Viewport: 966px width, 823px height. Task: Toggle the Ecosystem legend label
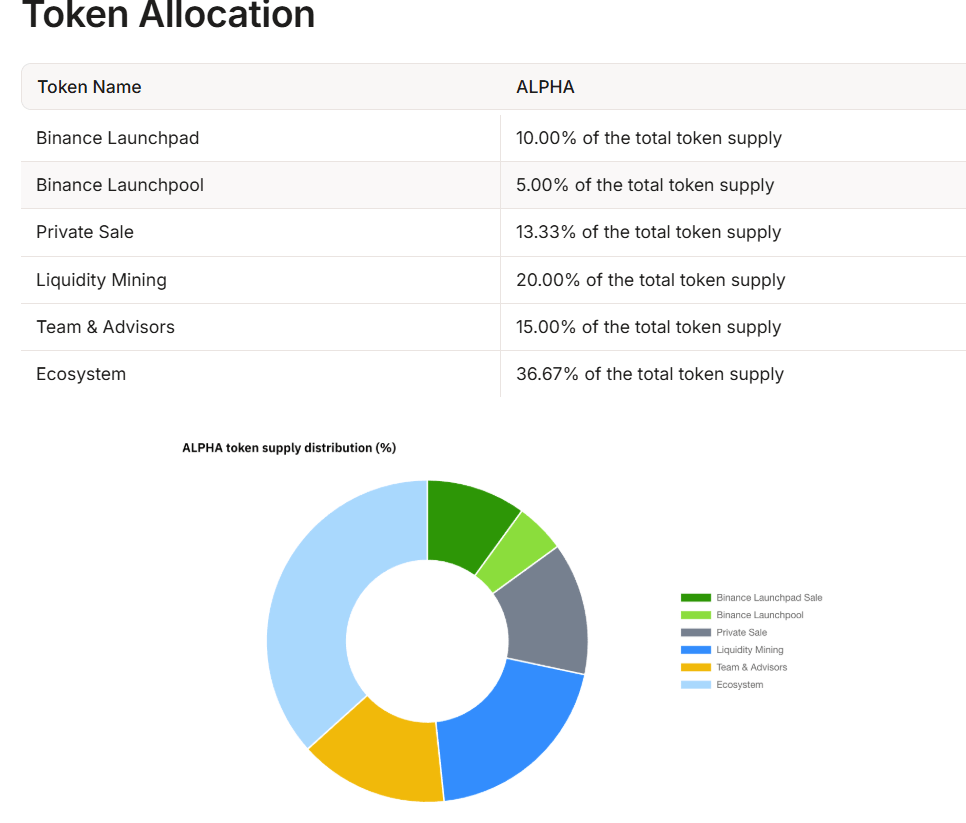coord(739,685)
